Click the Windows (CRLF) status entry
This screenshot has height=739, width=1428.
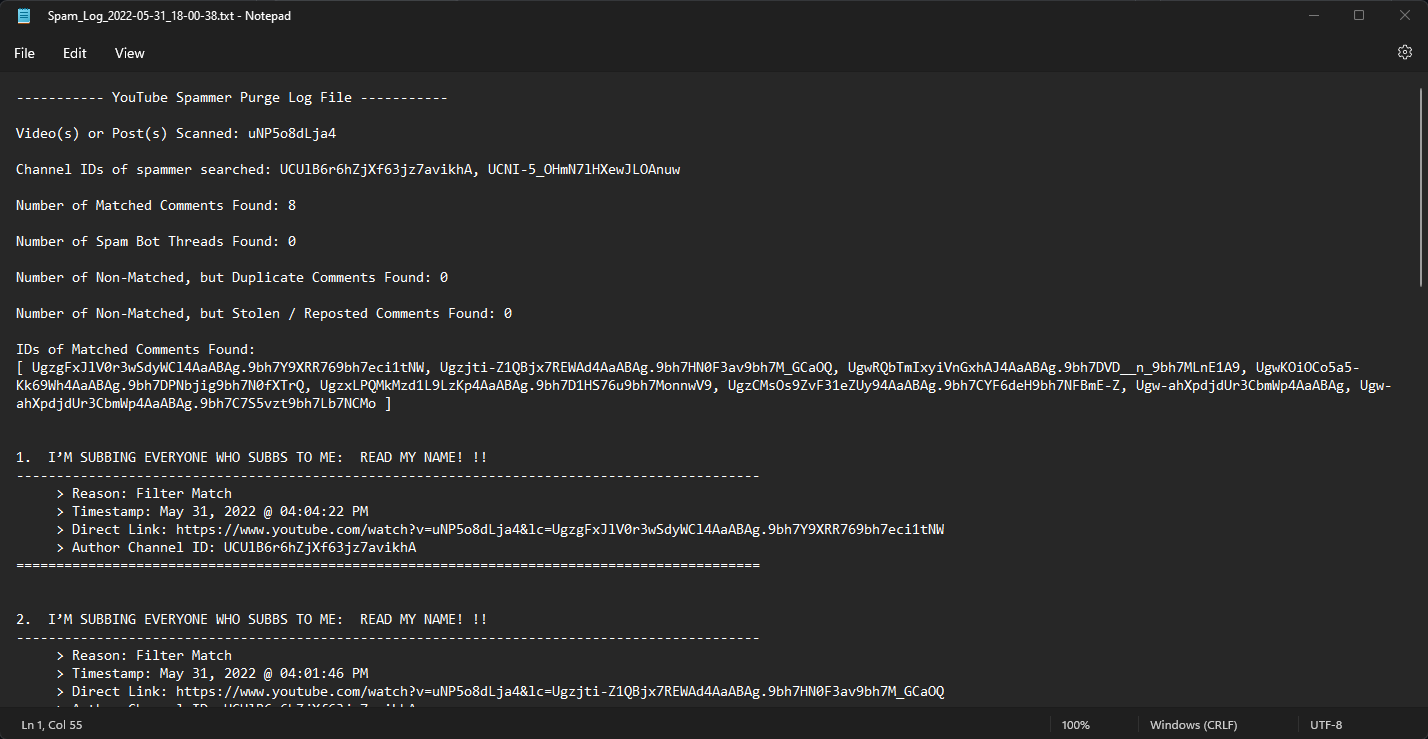1193,725
